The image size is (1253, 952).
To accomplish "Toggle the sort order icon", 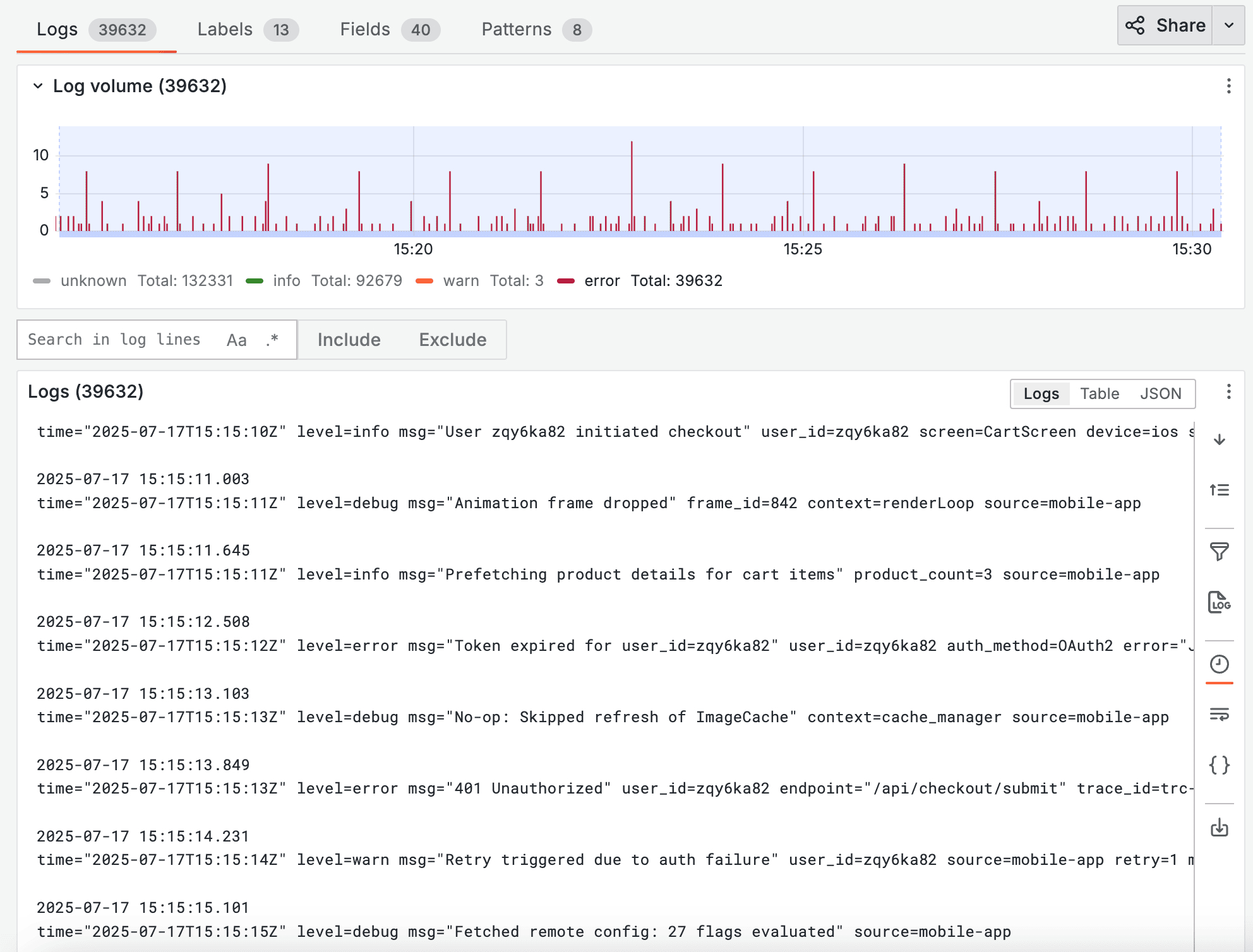I will [1220, 490].
